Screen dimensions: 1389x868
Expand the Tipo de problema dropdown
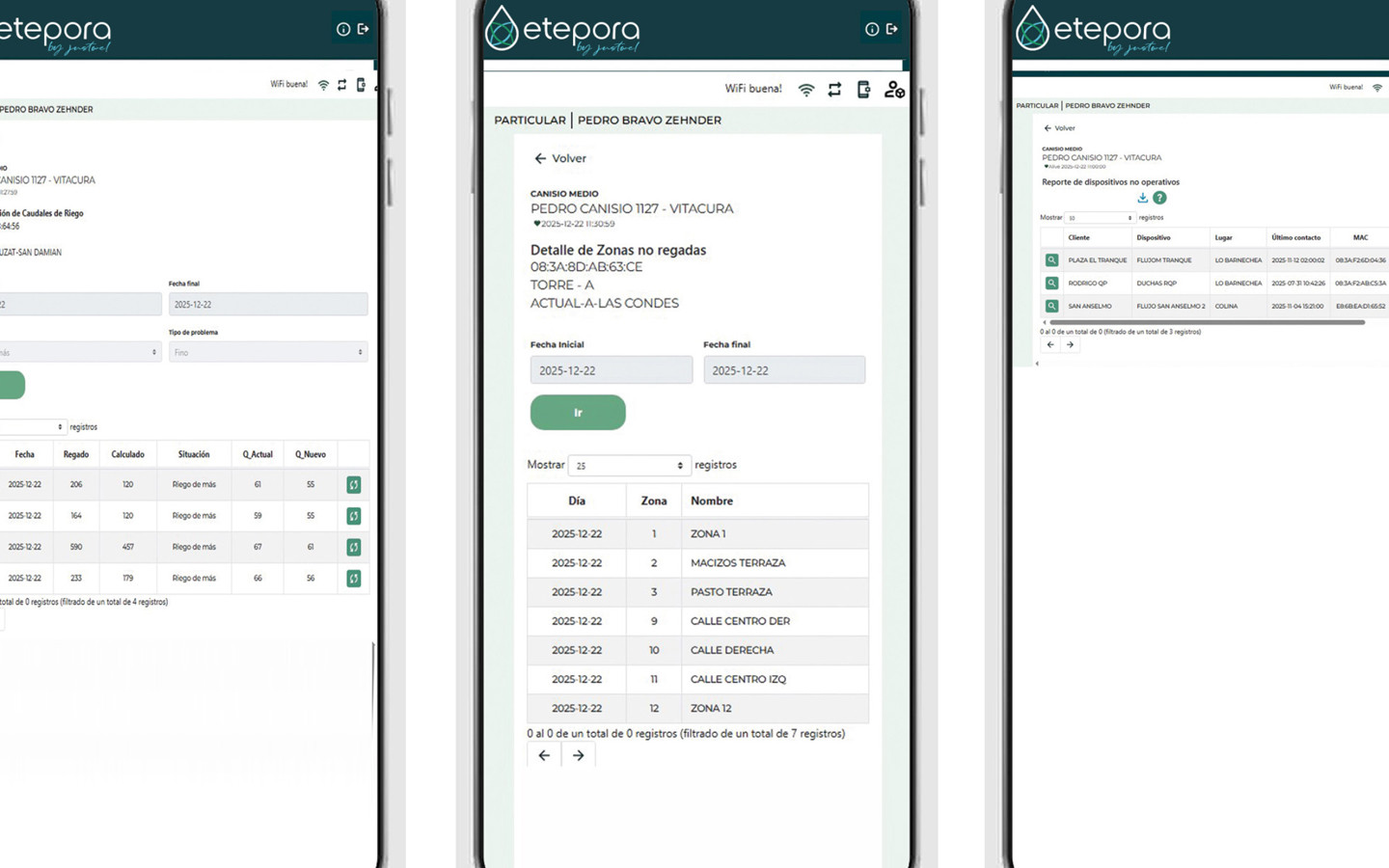coord(268,352)
